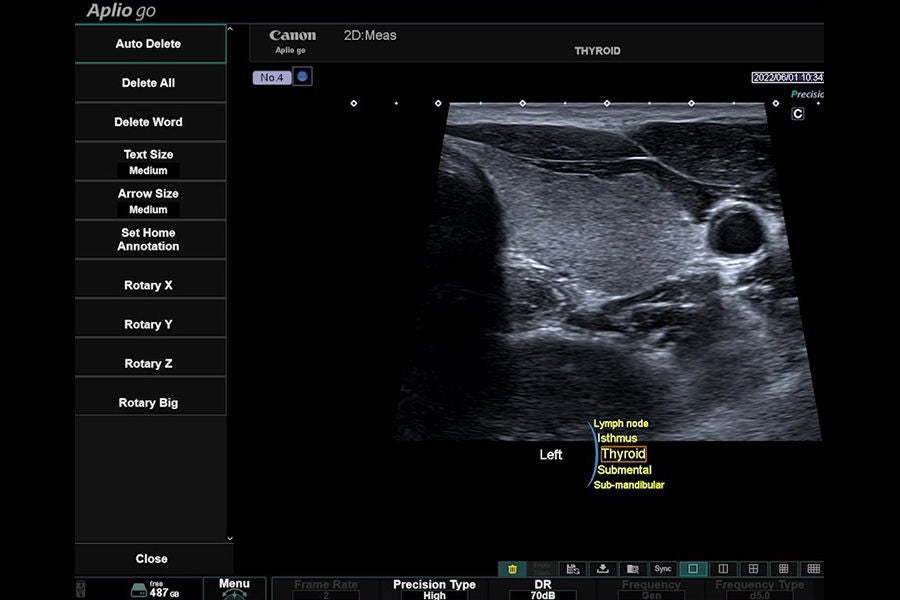Click the 2022/06/01 timestamp box
Viewport: 900px width, 600px height.
pos(788,77)
